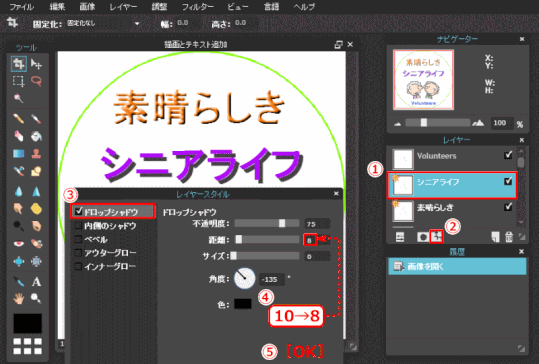Viewport: 539px width, 364px height.
Task: Open the 言語 menu
Action: 271,7
